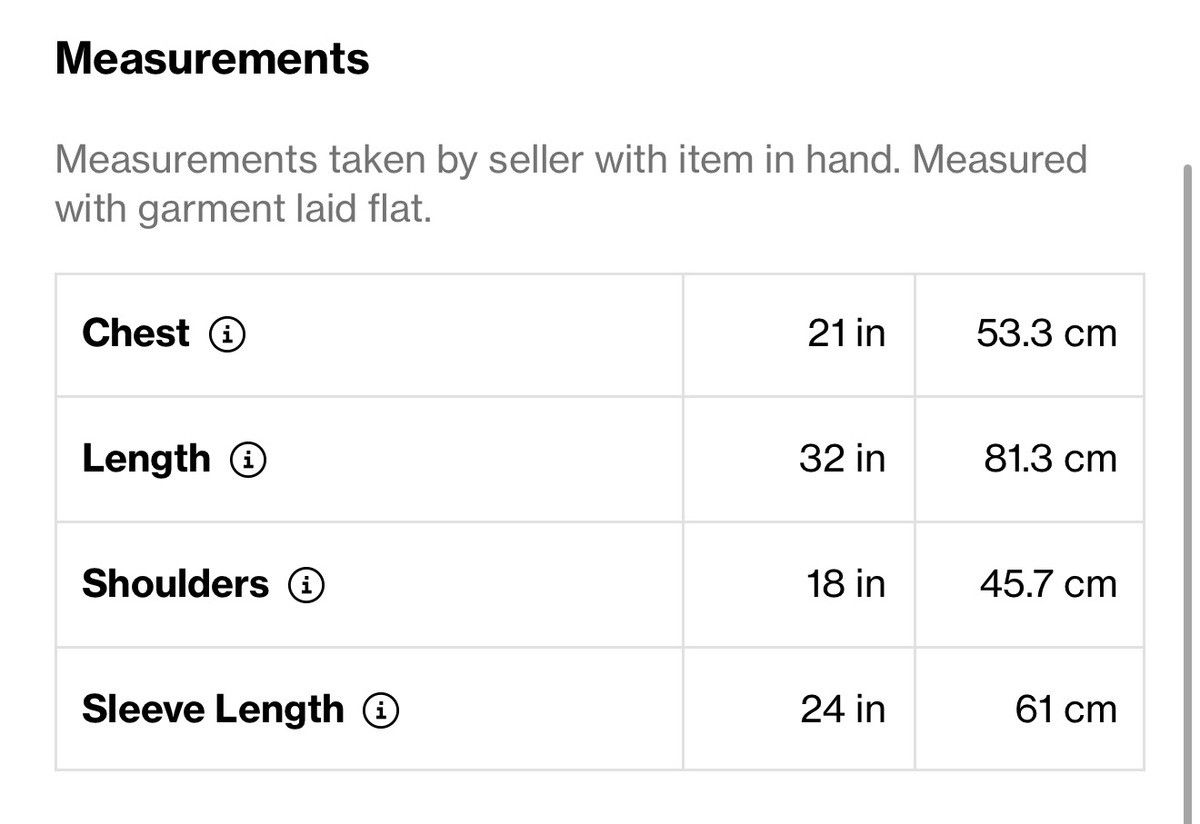Click the 'garment laid flat' description line
The image size is (1200, 824).
(243, 210)
